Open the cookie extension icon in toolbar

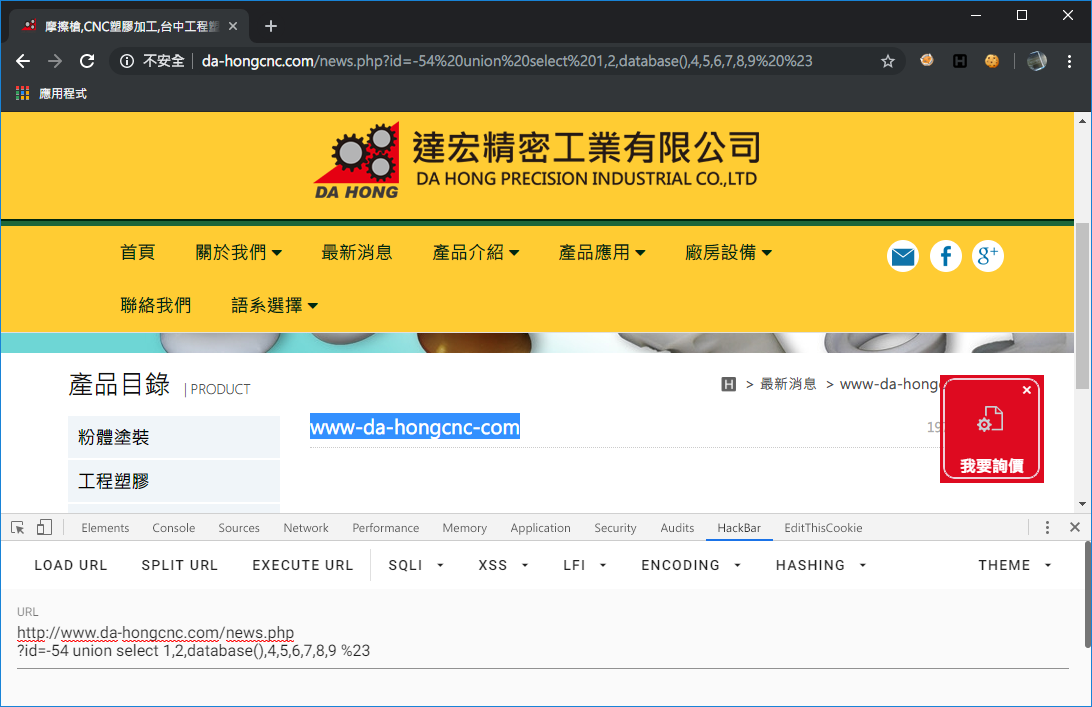tap(992, 61)
